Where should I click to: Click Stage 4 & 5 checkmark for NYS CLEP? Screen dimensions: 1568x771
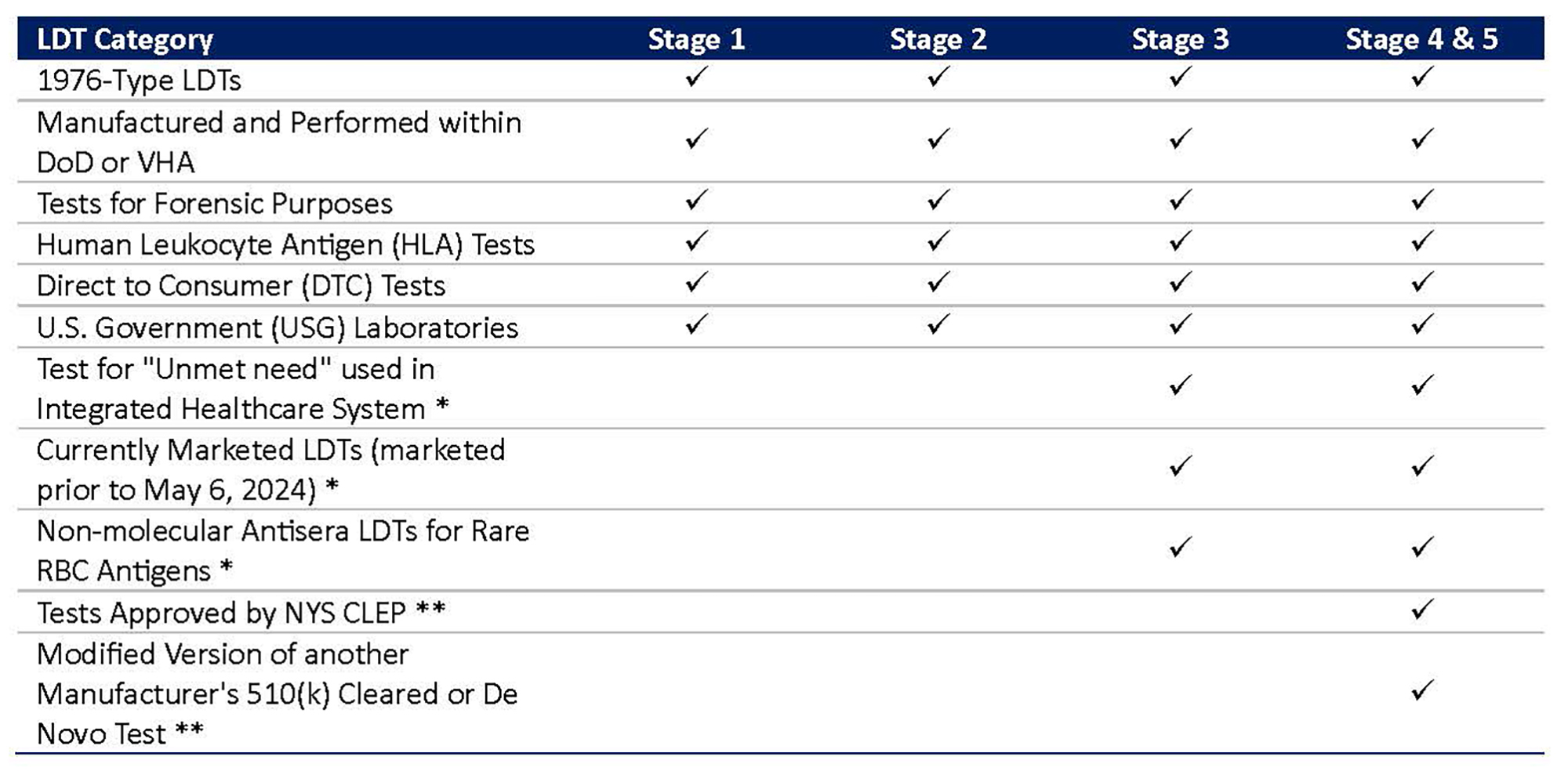point(1422,610)
